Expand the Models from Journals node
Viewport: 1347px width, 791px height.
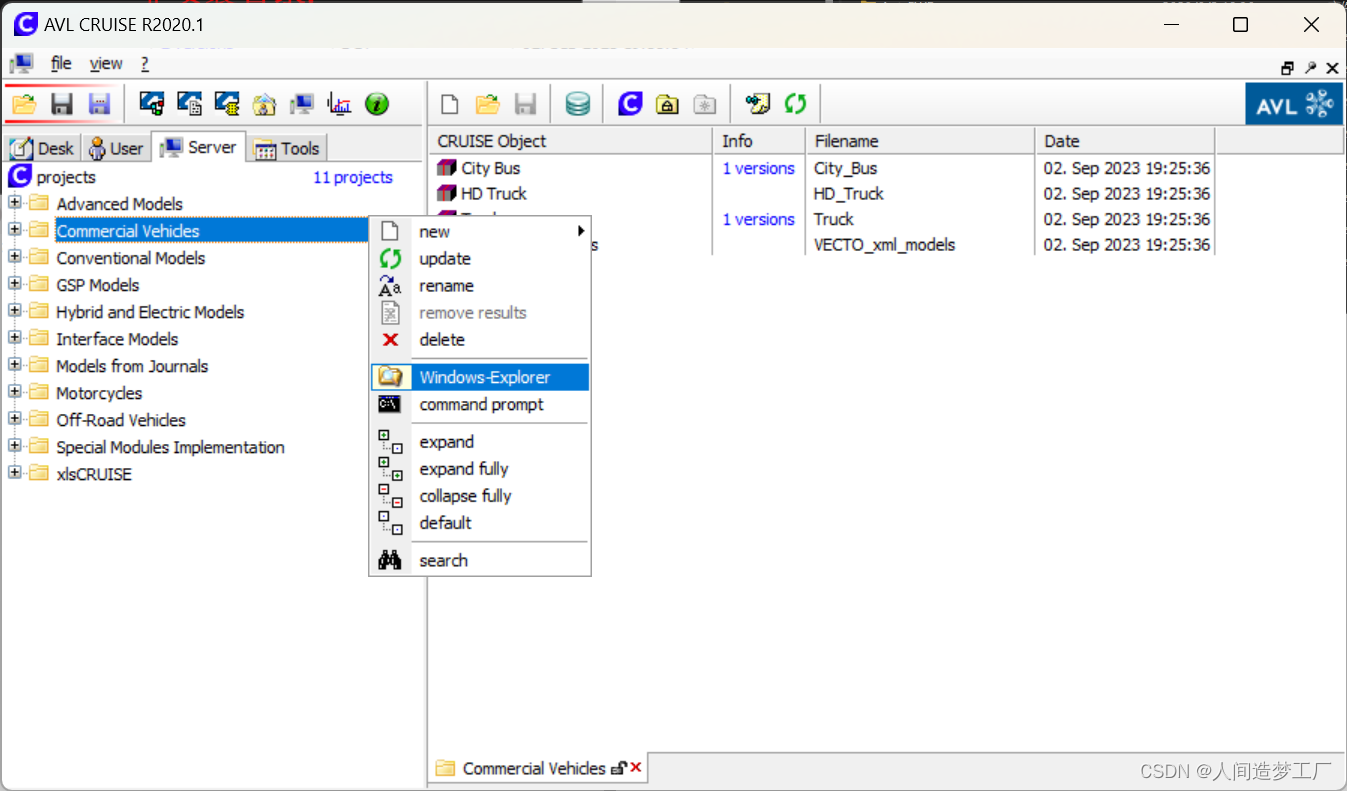pyautogui.click(x=15, y=365)
